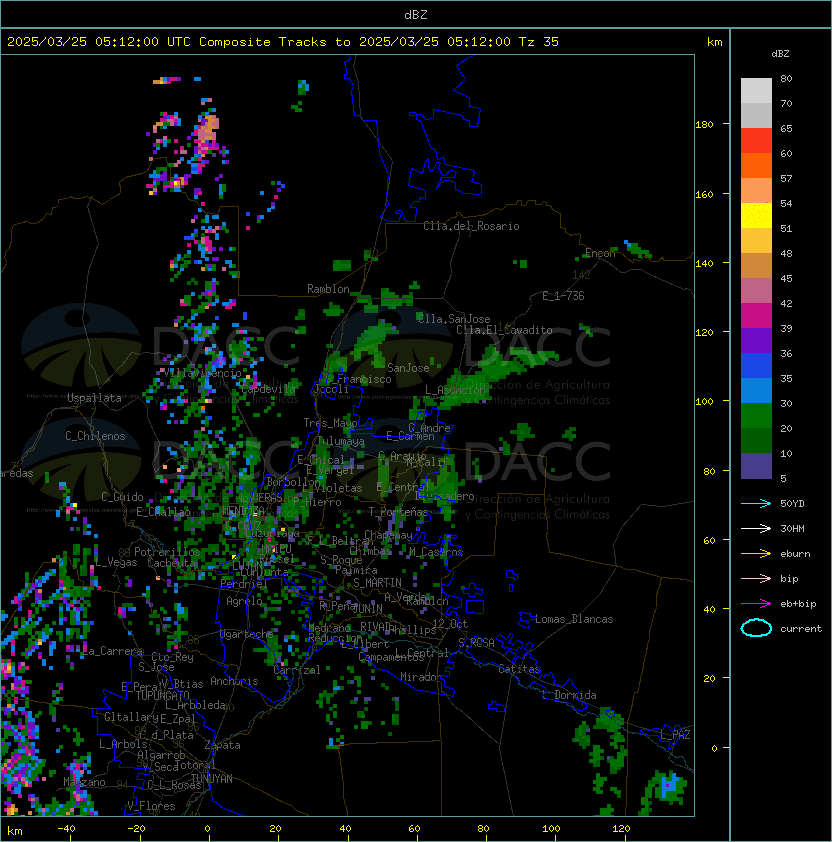This screenshot has height=842, width=832.
Task: Click the cyan 'current' ellipse legend icon
Action: coord(756,628)
